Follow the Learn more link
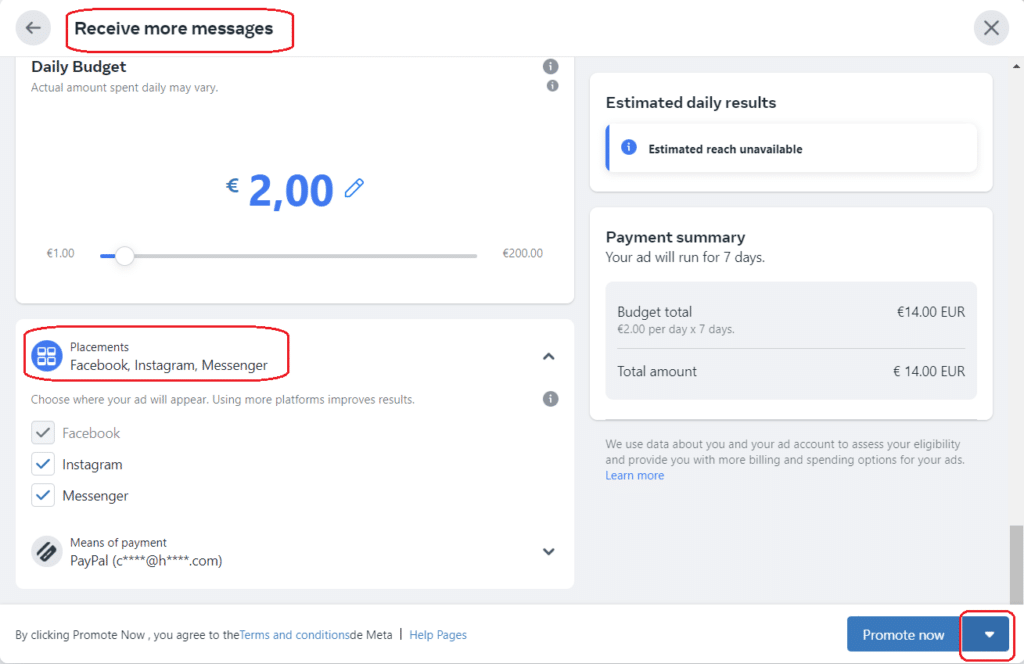Viewport: 1024px width, 664px height. click(x=634, y=475)
